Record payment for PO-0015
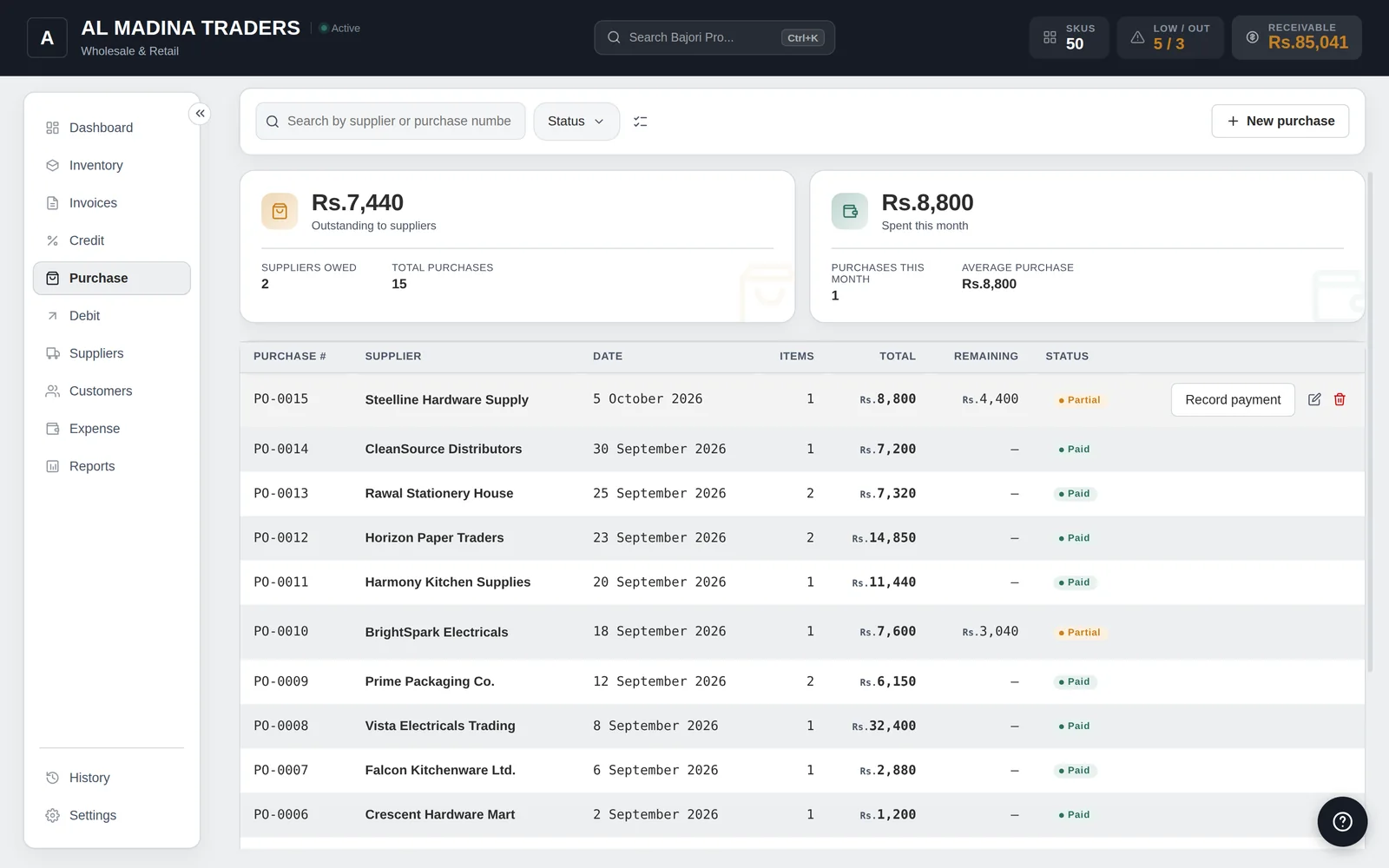The image size is (1389, 868). pos(1233,399)
